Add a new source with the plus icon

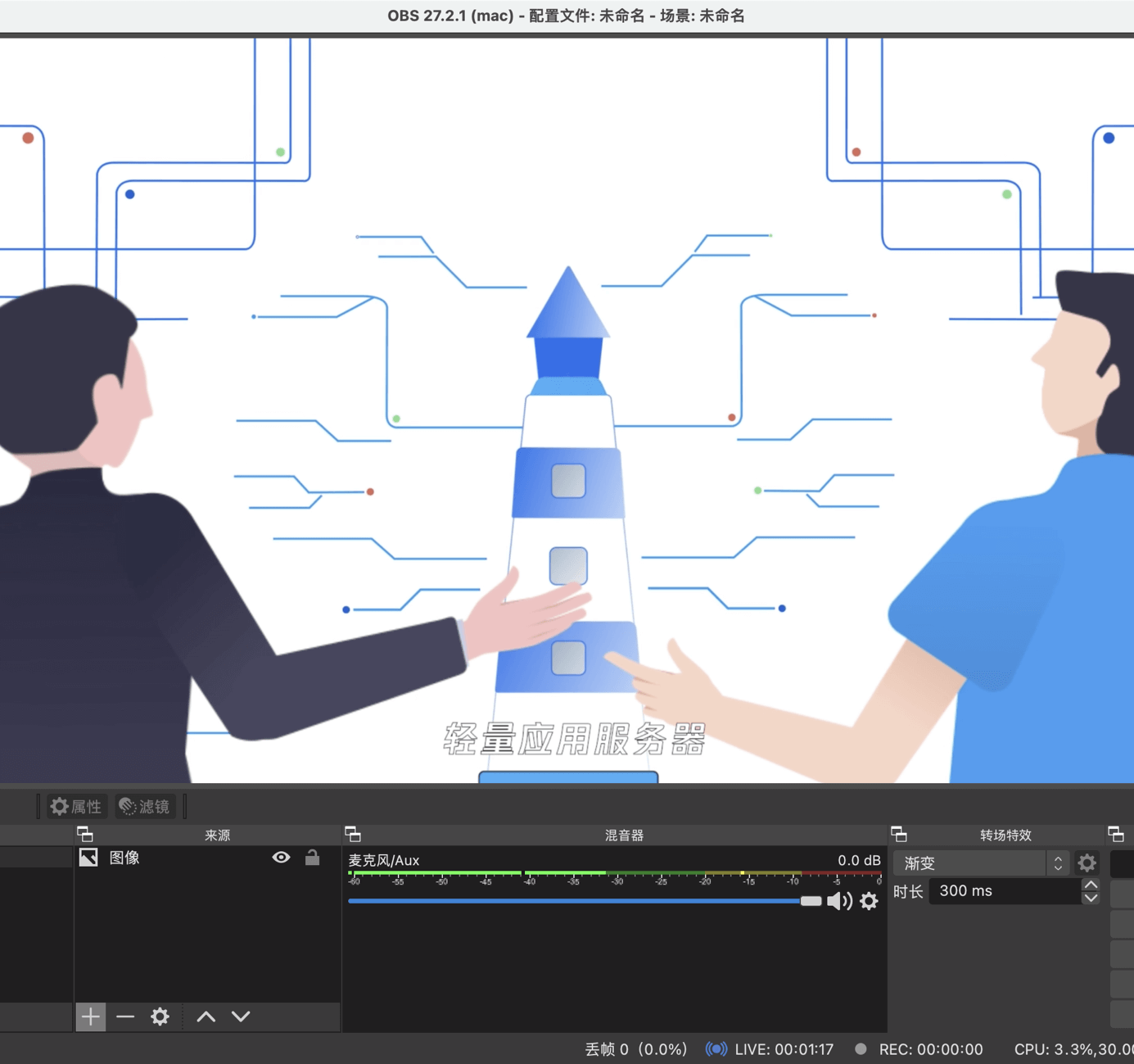pyautogui.click(x=91, y=1016)
